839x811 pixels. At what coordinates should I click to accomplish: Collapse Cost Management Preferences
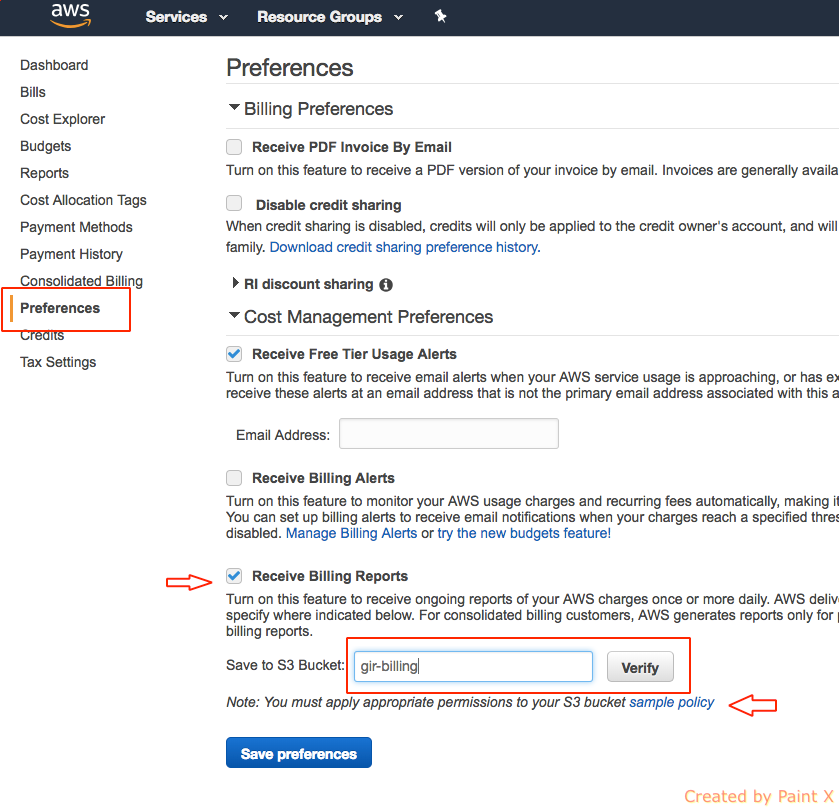(234, 316)
